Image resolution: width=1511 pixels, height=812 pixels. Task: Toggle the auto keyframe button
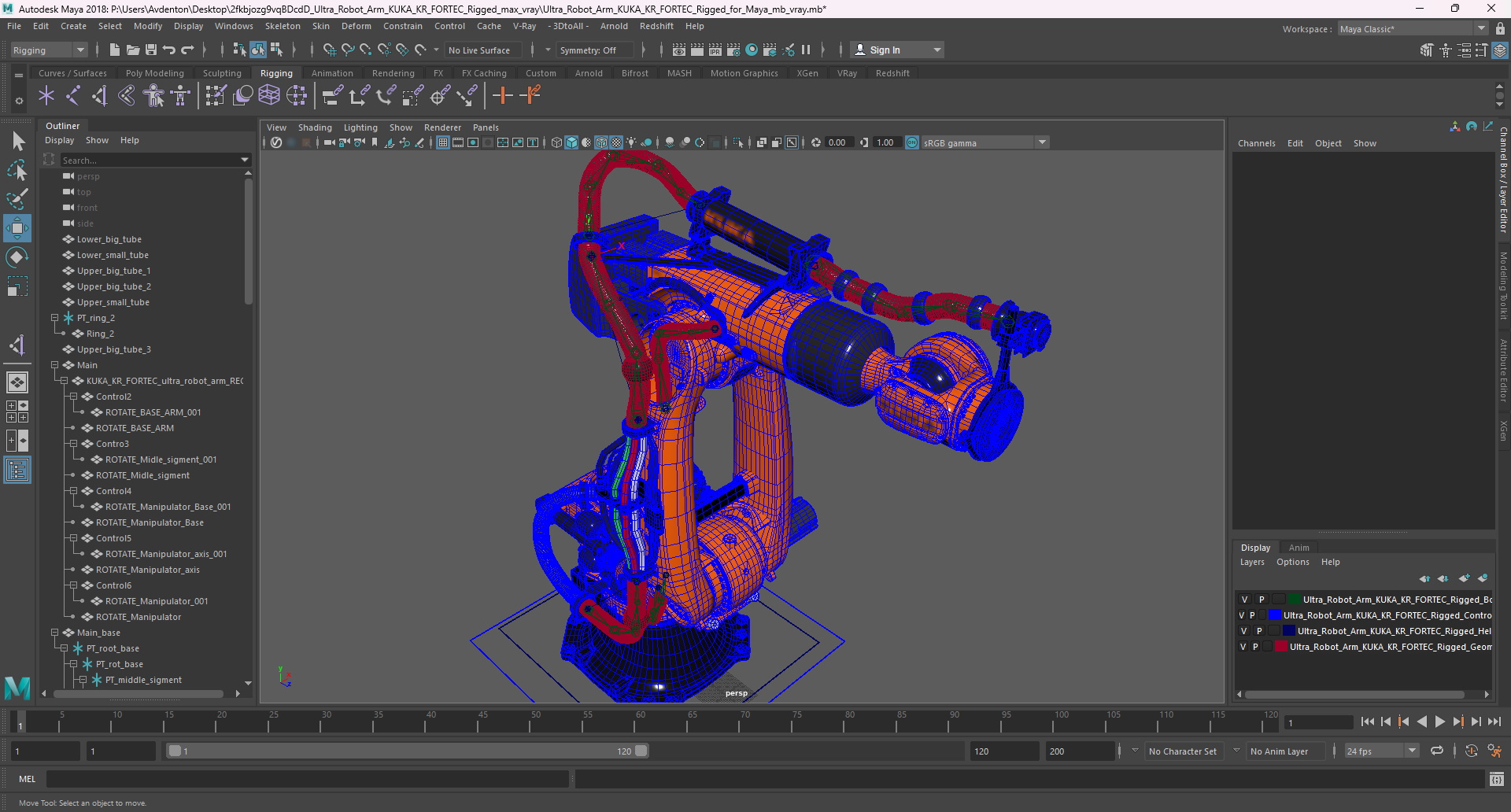1472,751
